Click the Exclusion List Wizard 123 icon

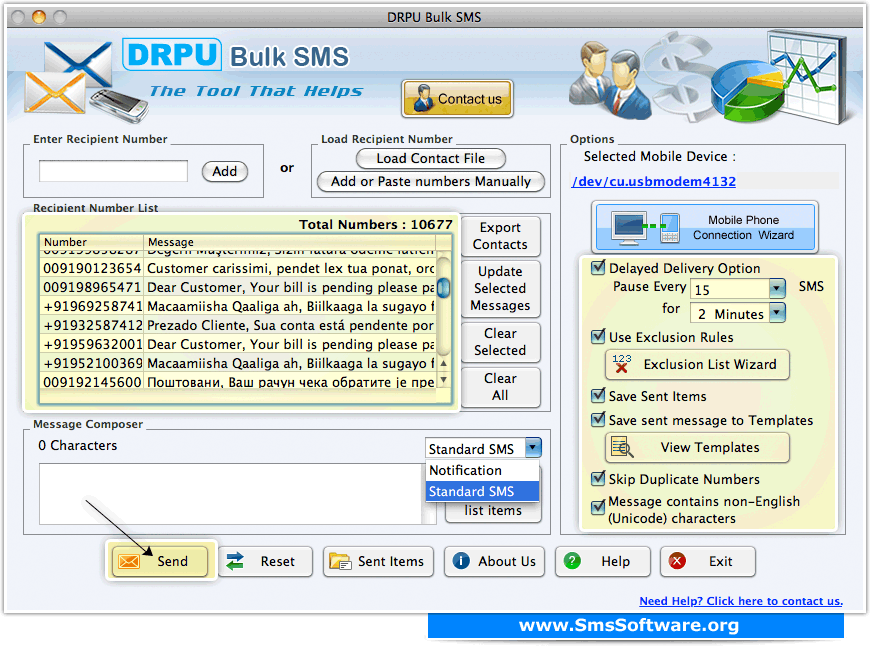click(621, 364)
